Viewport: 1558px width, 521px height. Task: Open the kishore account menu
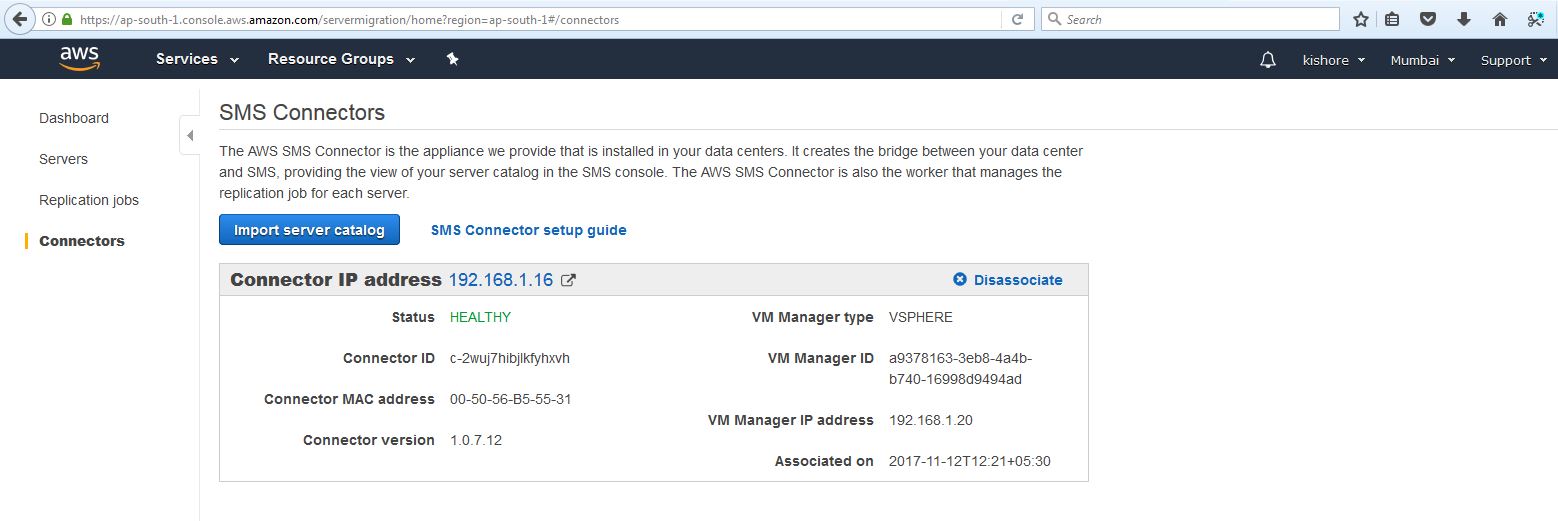(1333, 60)
